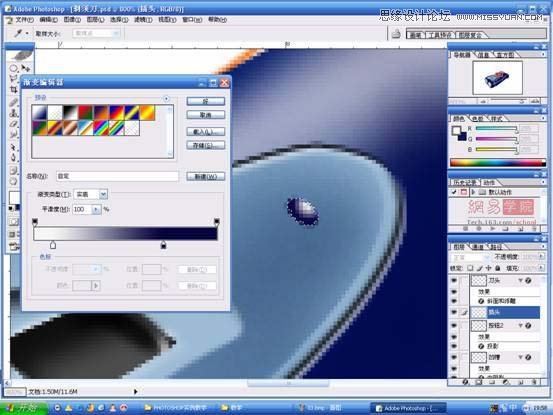Hide the 按钮2 layer via eye icon
553x415 pixels.
454,325
